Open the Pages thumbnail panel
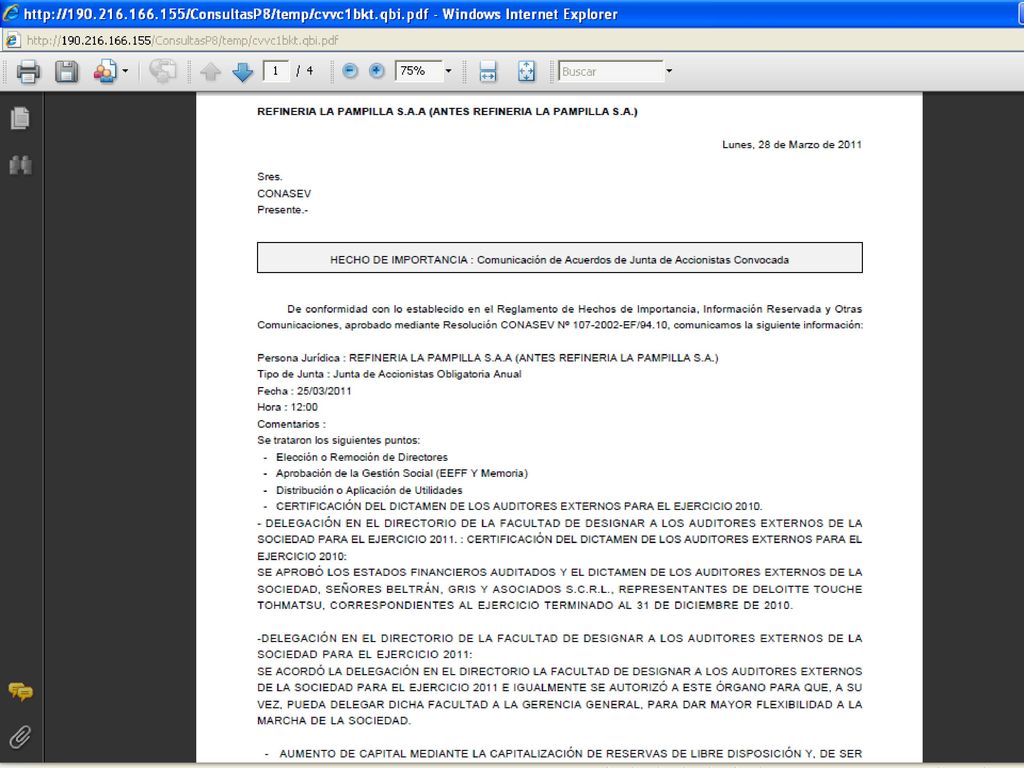The height and width of the screenshot is (768, 1024). click(20, 118)
